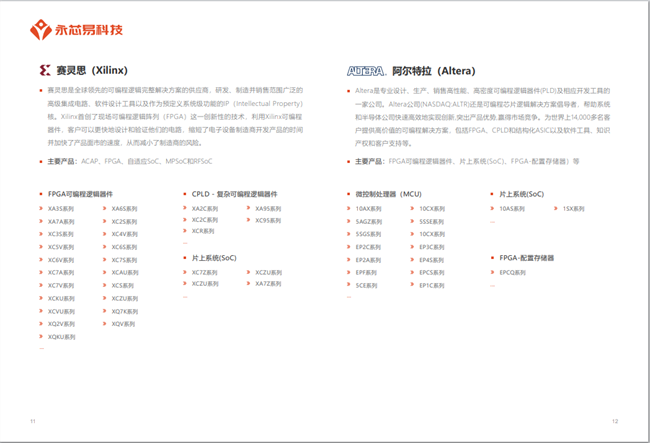Click the arrow icon beside EPCQ系列
650x443 pixels.
point(494,272)
